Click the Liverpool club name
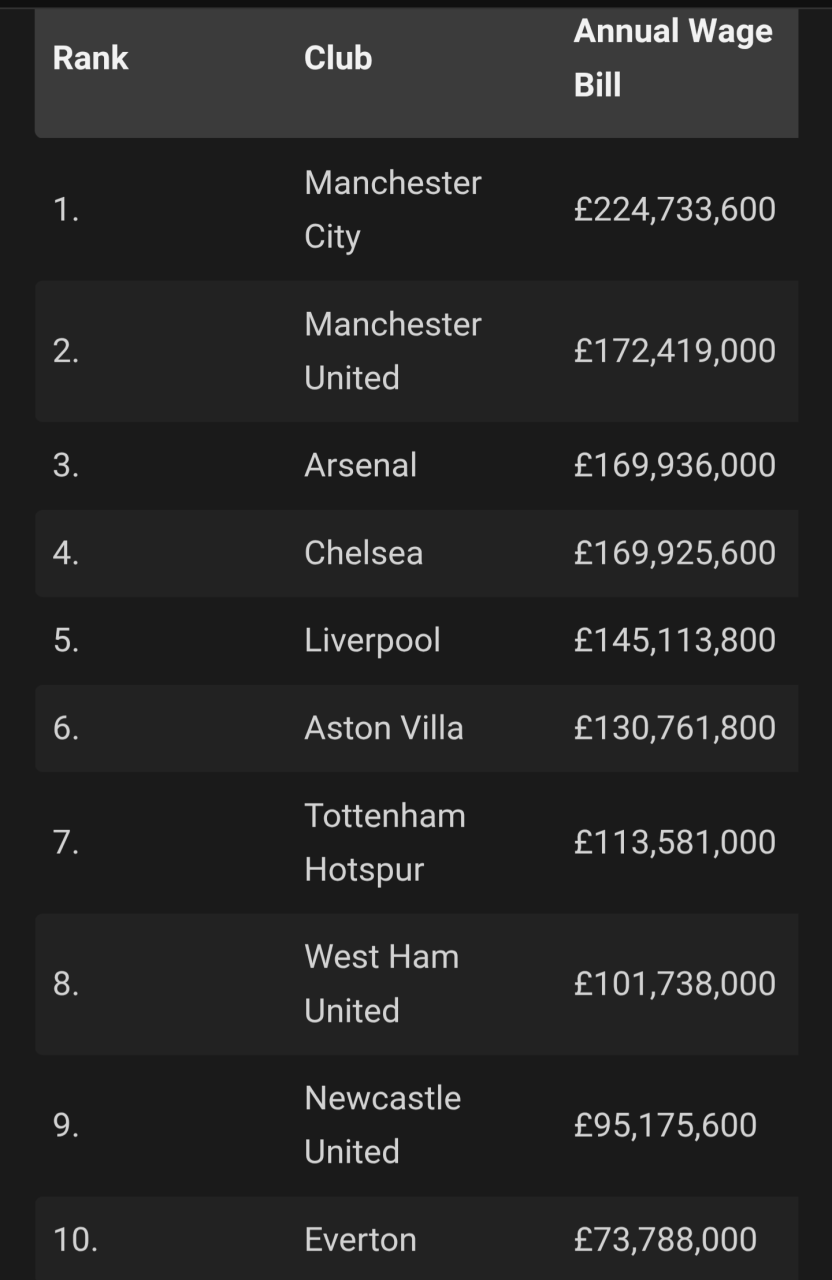 372,641
